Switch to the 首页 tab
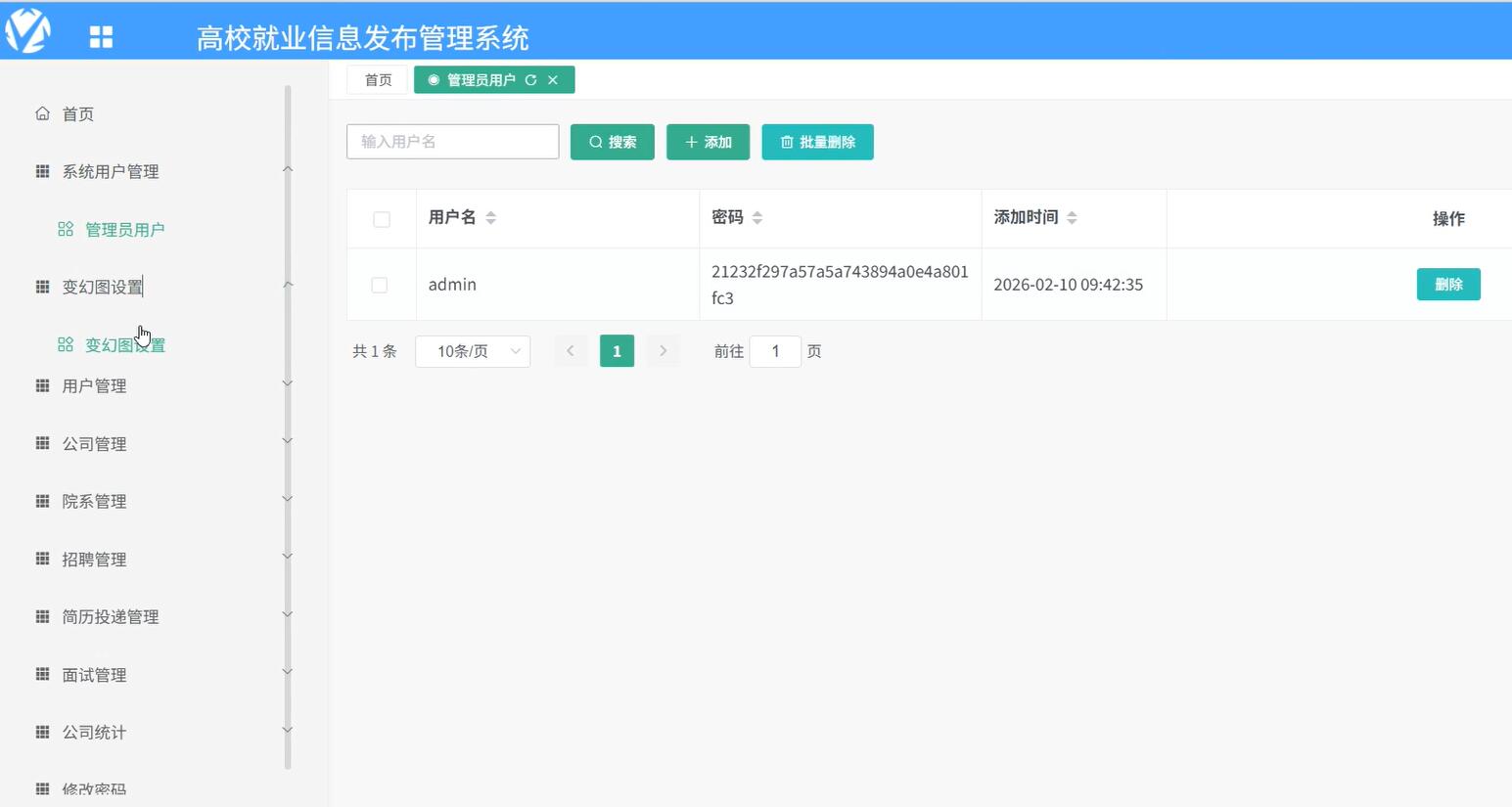This screenshot has height=807, width=1512. point(378,80)
